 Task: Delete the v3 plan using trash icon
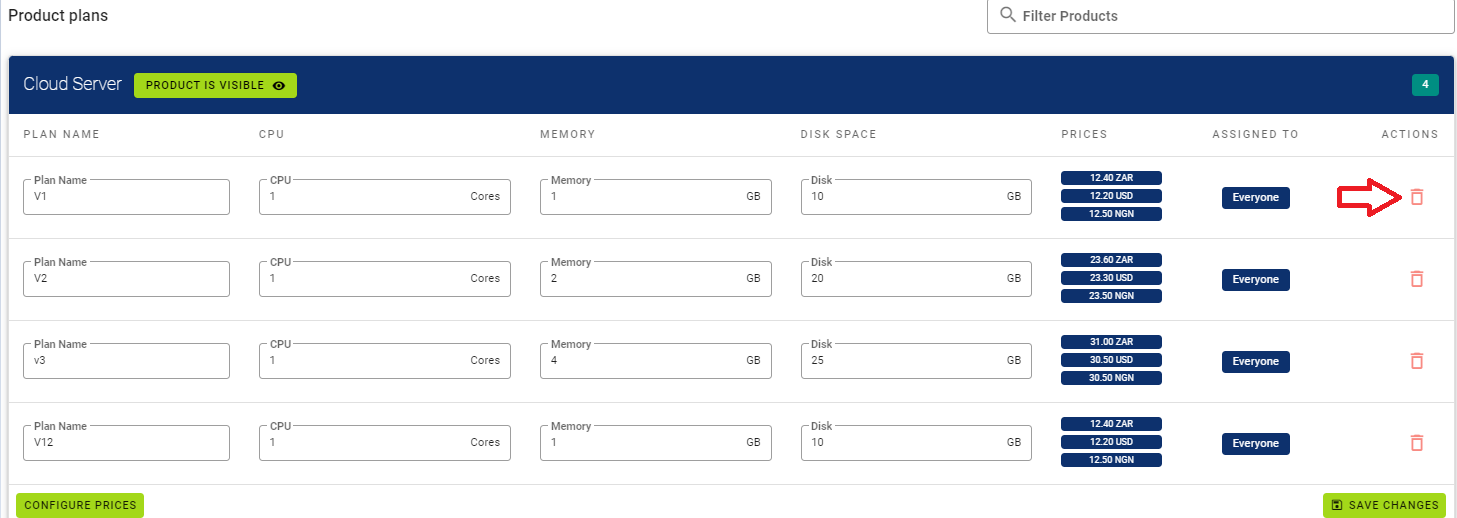point(1416,361)
